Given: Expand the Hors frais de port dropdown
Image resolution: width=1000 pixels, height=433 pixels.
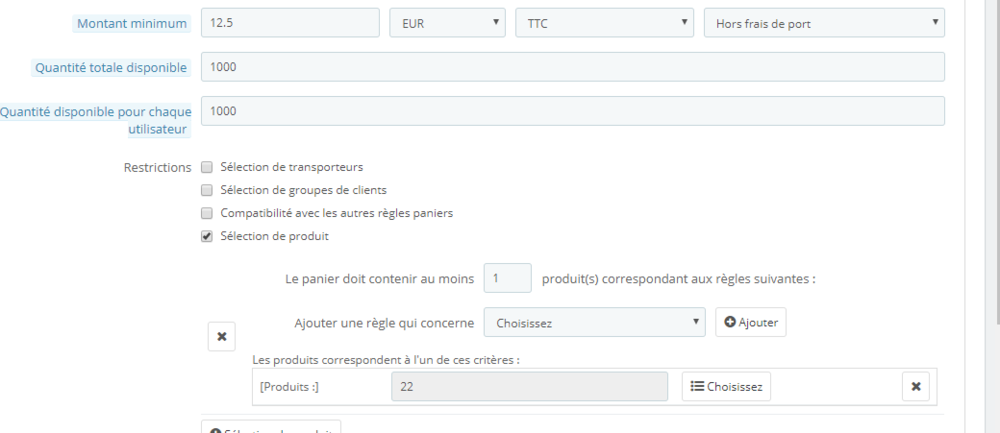Looking at the screenshot, I should [x=824, y=22].
